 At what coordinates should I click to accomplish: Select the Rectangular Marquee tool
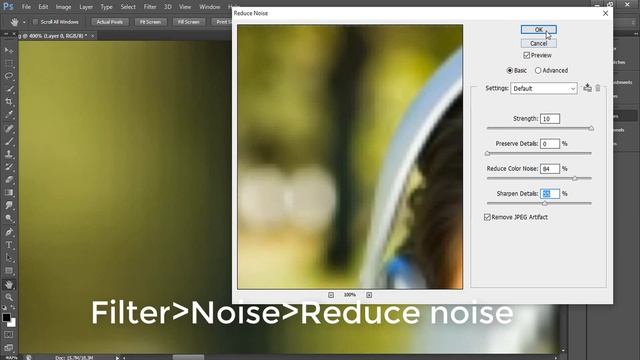9,63
